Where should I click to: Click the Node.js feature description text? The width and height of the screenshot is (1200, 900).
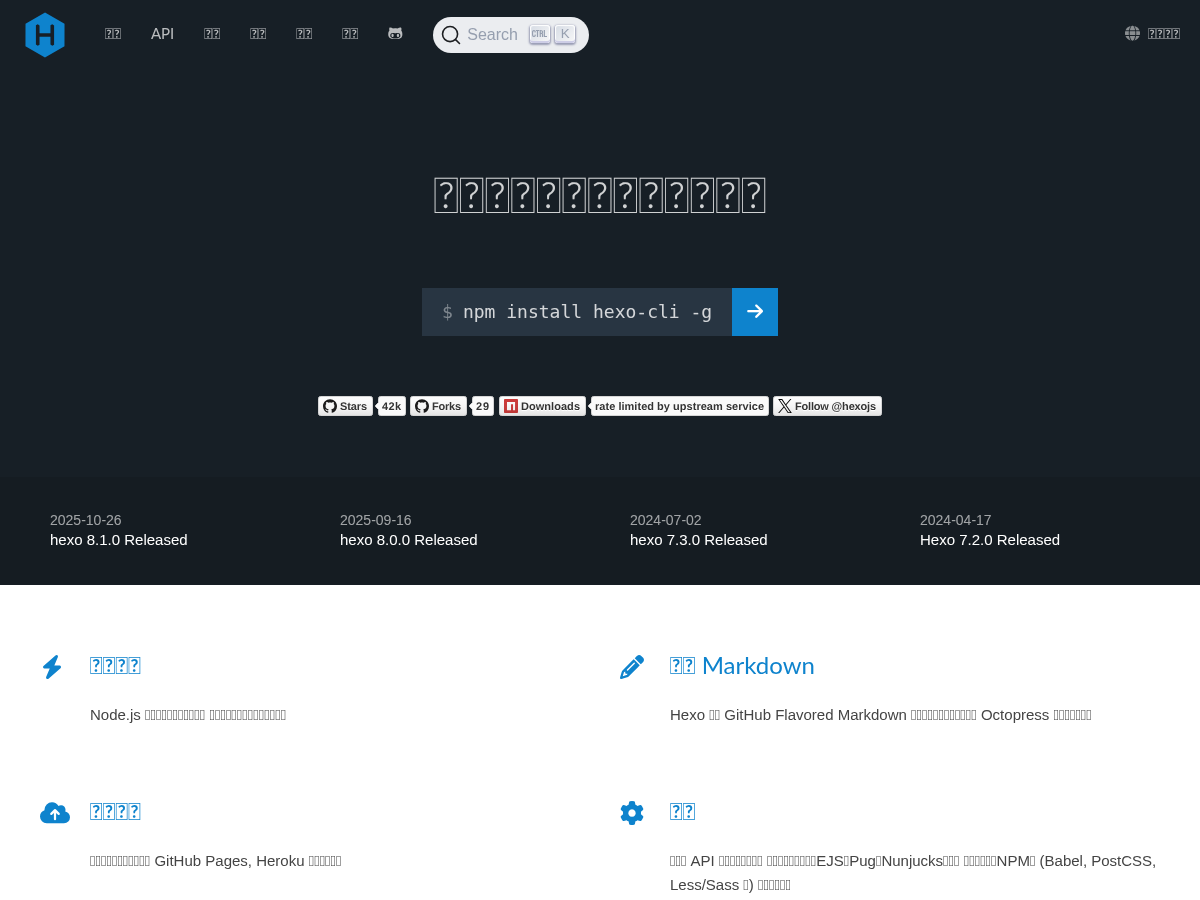(x=188, y=715)
